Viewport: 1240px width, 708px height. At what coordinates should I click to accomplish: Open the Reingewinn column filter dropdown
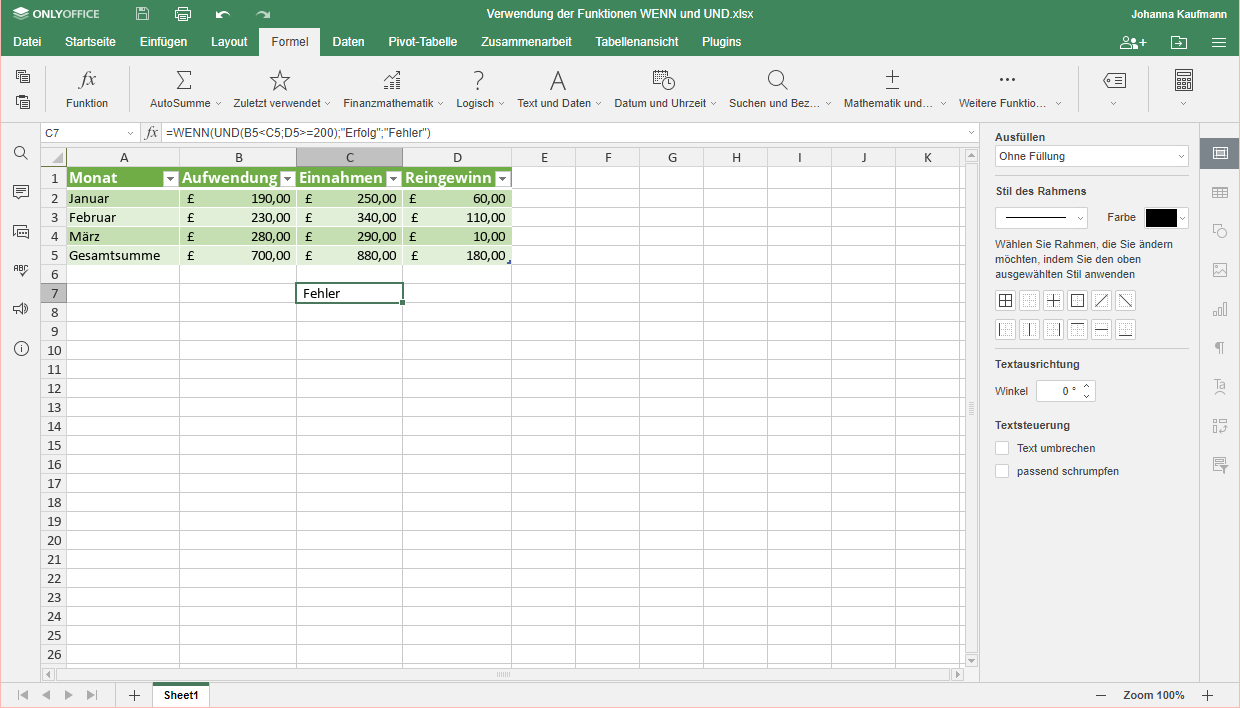502,178
